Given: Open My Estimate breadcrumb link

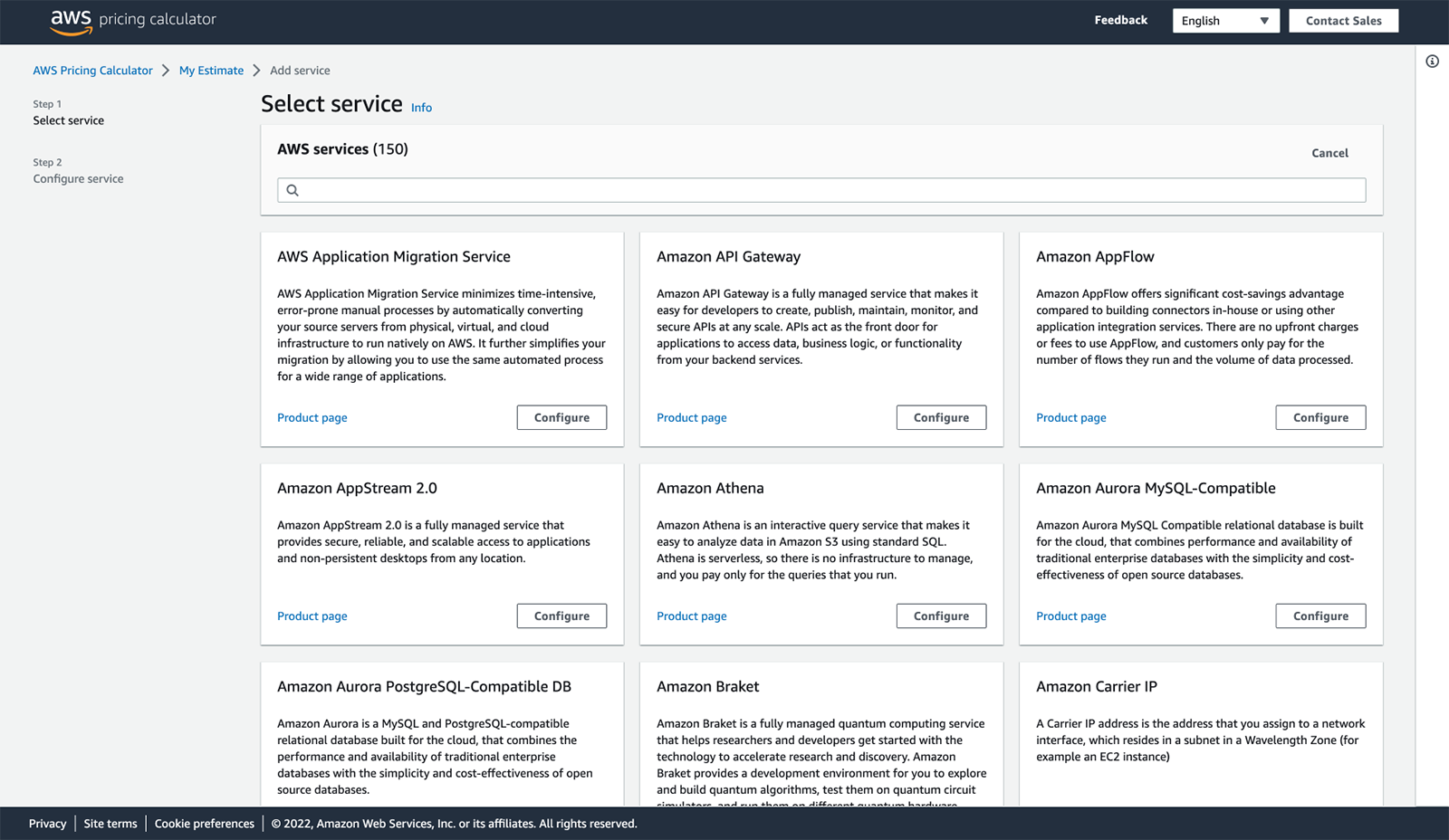Looking at the screenshot, I should point(211,71).
